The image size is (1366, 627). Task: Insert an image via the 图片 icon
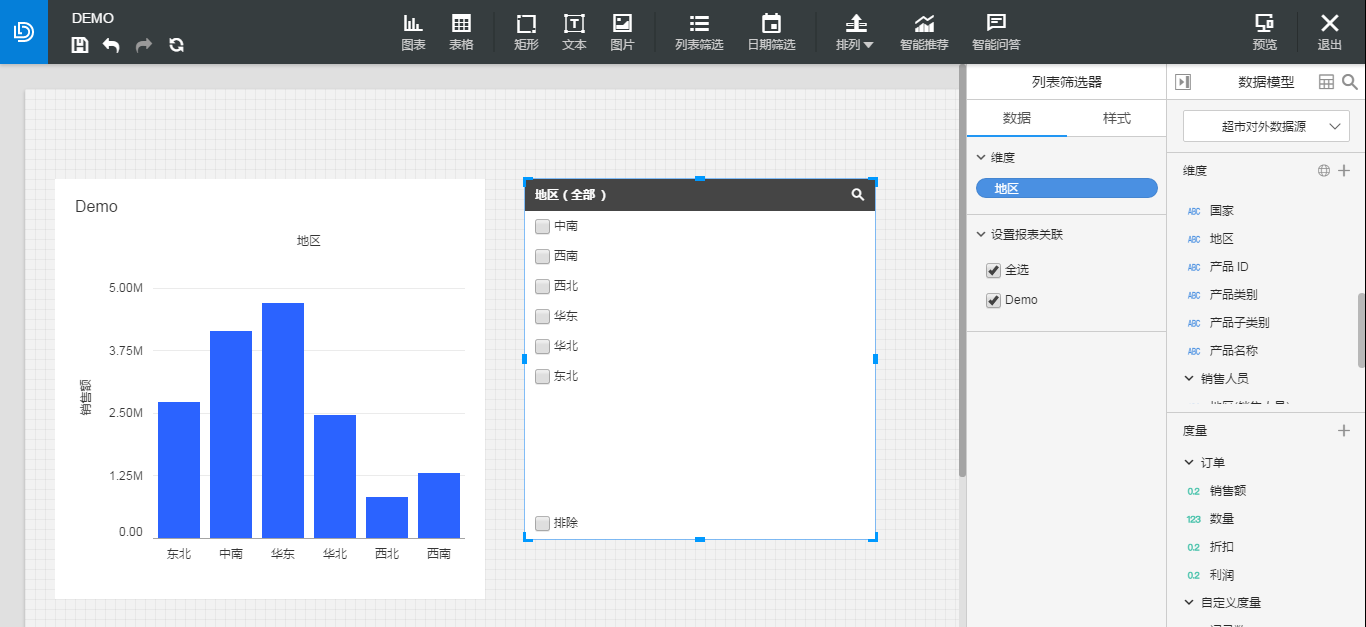622,32
